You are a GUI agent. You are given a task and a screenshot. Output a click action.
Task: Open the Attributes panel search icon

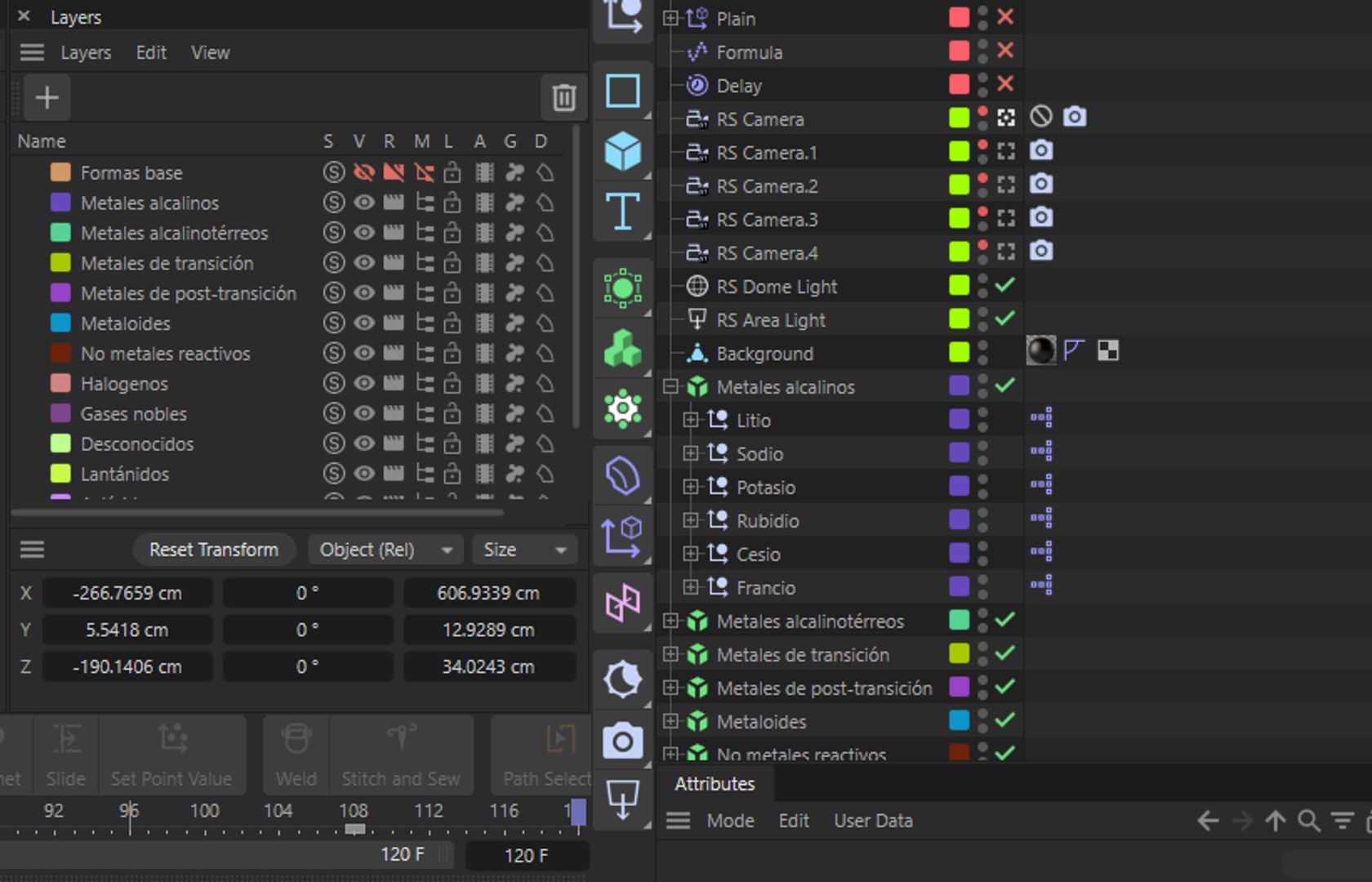pos(1308,821)
